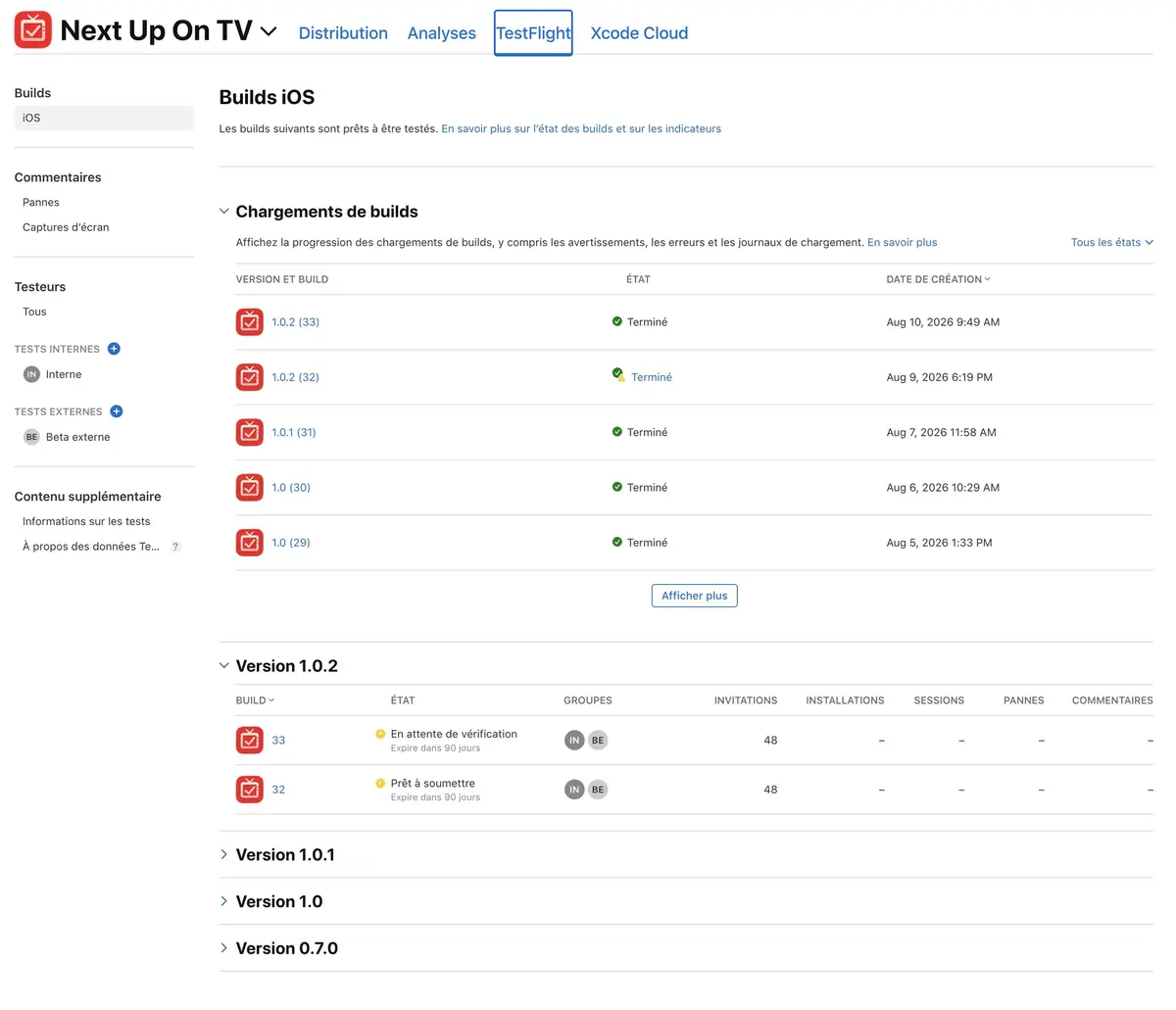
Task: Click green check status icon for 1.0 (29)
Action: (x=617, y=541)
